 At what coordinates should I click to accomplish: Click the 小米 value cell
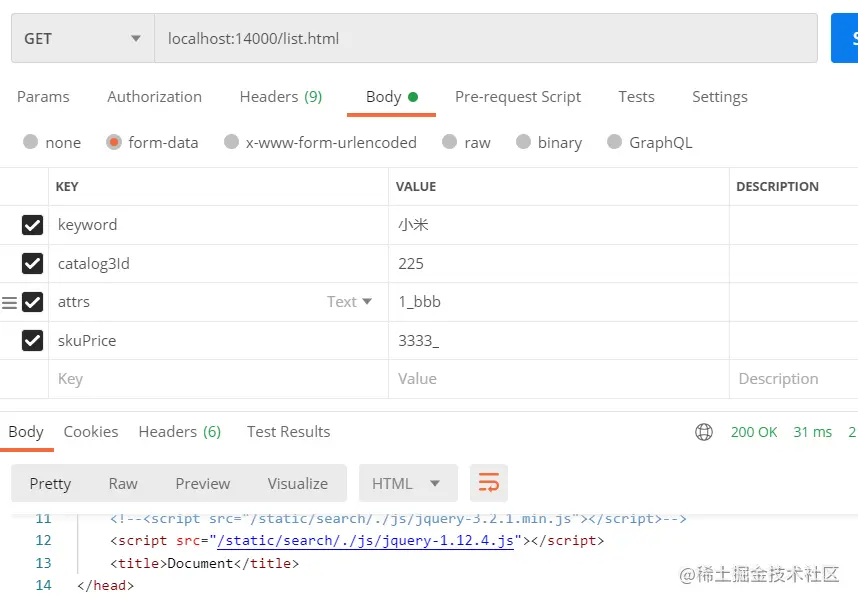[559, 225]
